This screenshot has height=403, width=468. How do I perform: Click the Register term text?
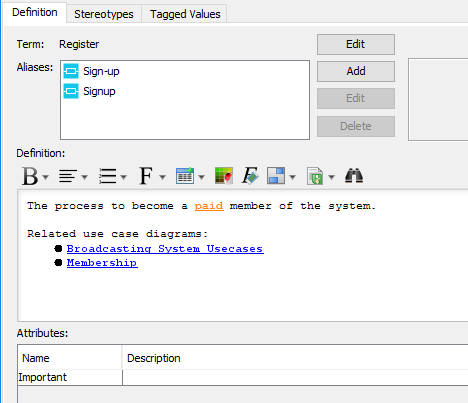[79, 44]
